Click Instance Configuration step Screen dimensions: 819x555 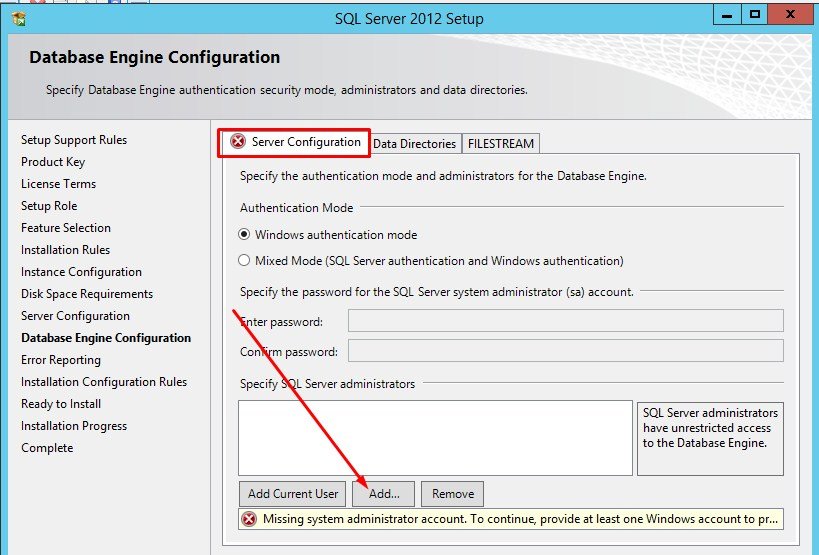[81, 272]
